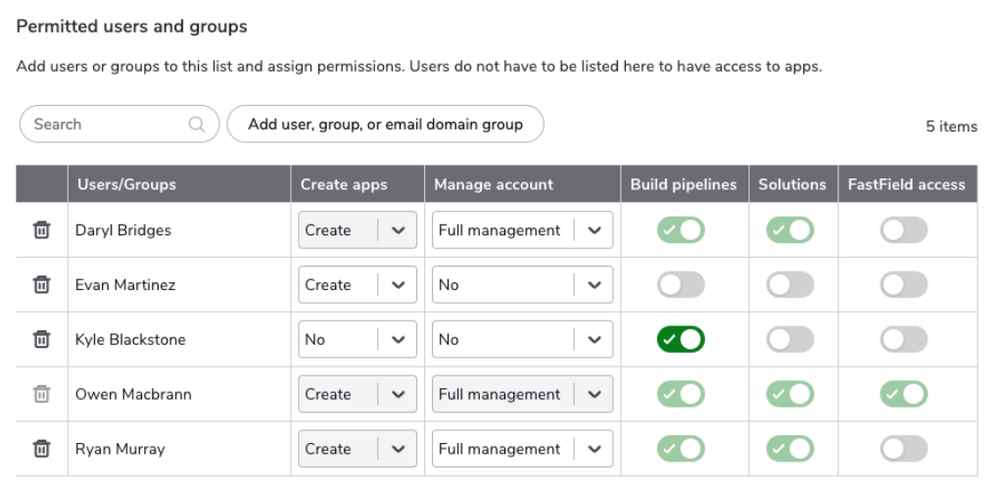Enable Build pipelines for Evan Martinez
The width and height of the screenshot is (999, 498).
coord(681,285)
